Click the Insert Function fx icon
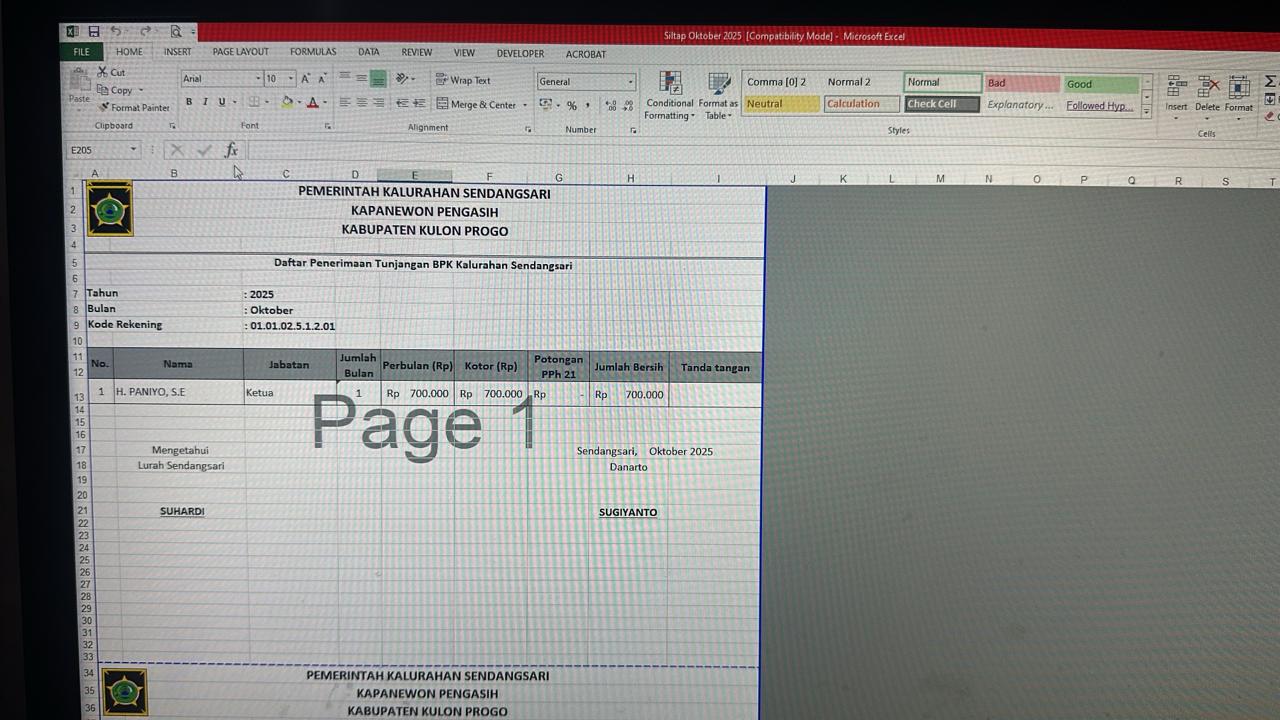1280x720 pixels. pyautogui.click(x=231, y=150)
